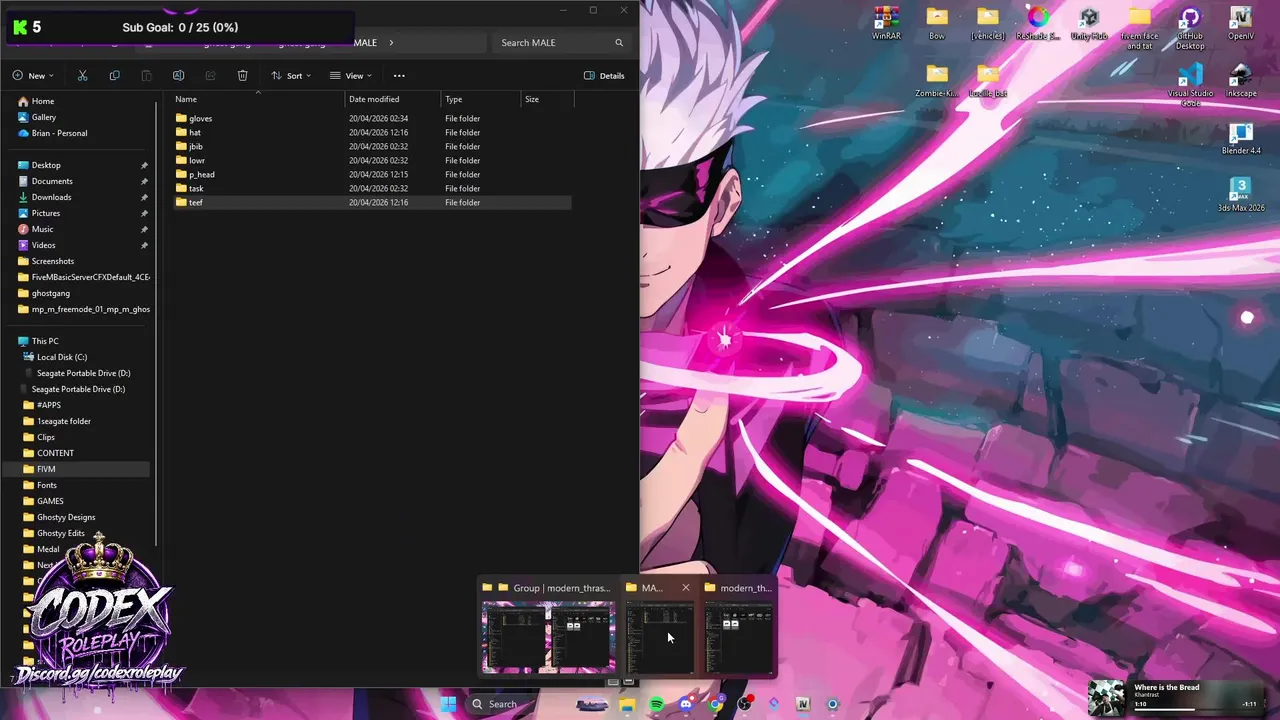Select the Zombie-Ki... desktop folder
This screenshot has width=1280, height=720.
(x=937, y=81)
